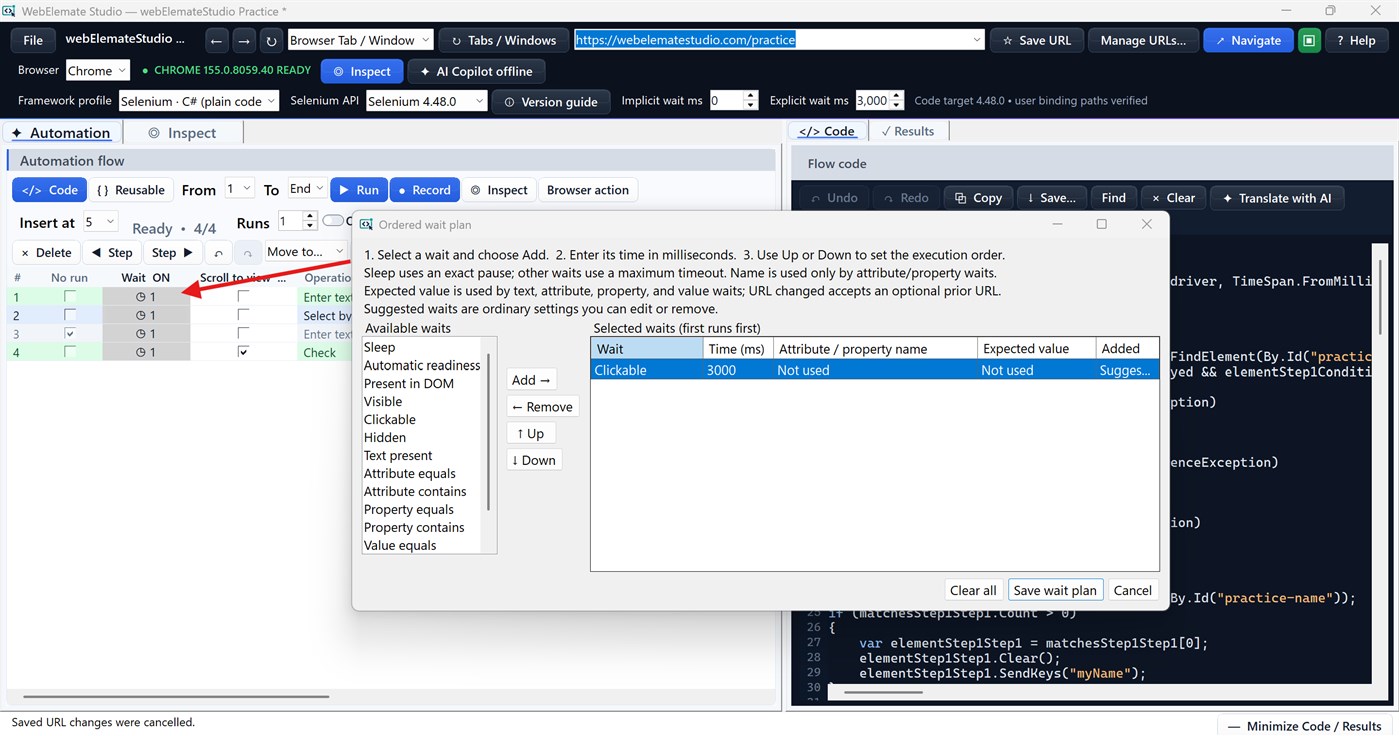The height and width of the screenshot is (736, 1399).
Task: Toggle No run checkbox for step 2
Action: click(70, 315)
